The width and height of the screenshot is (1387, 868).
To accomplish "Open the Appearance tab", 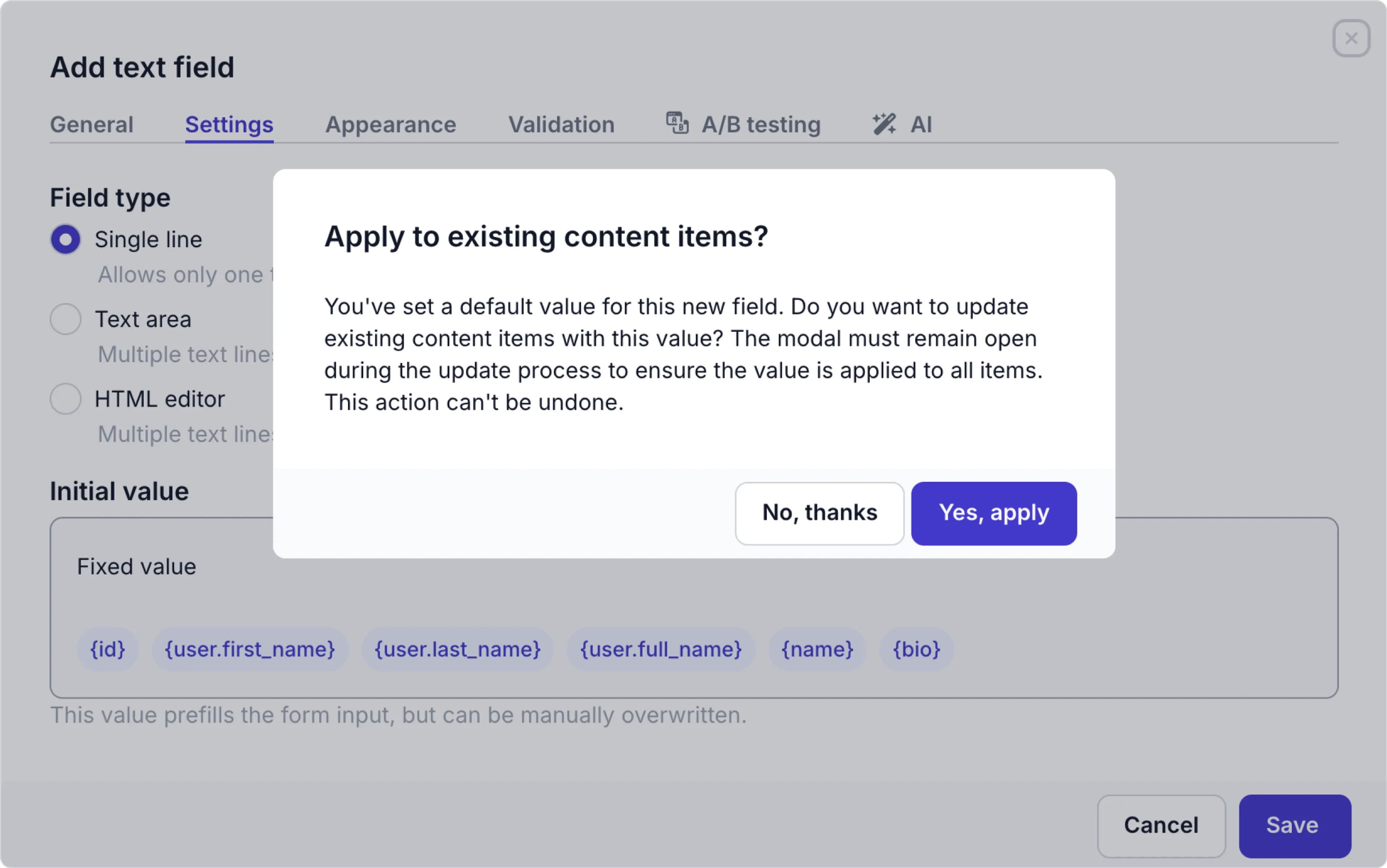I will point(390,125).
